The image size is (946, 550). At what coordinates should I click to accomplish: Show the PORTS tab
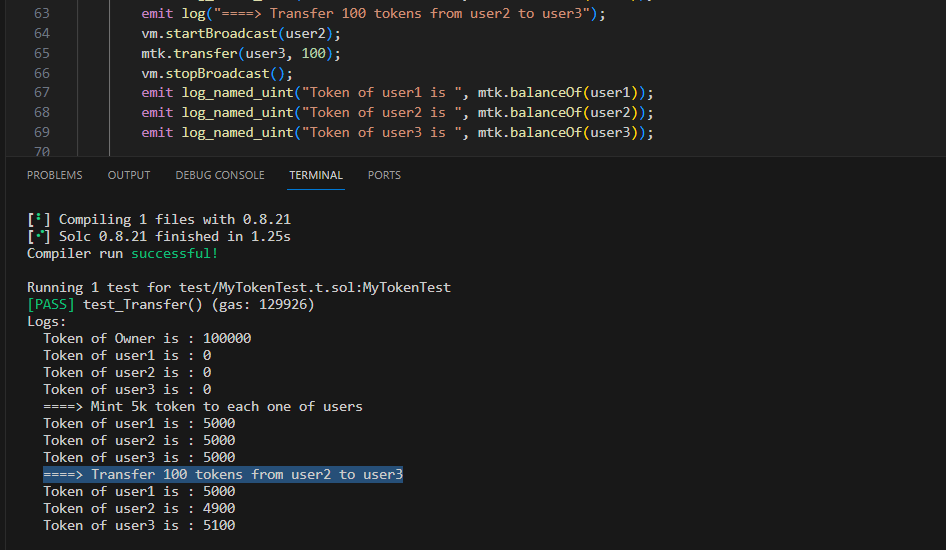[x=384, y=175]
